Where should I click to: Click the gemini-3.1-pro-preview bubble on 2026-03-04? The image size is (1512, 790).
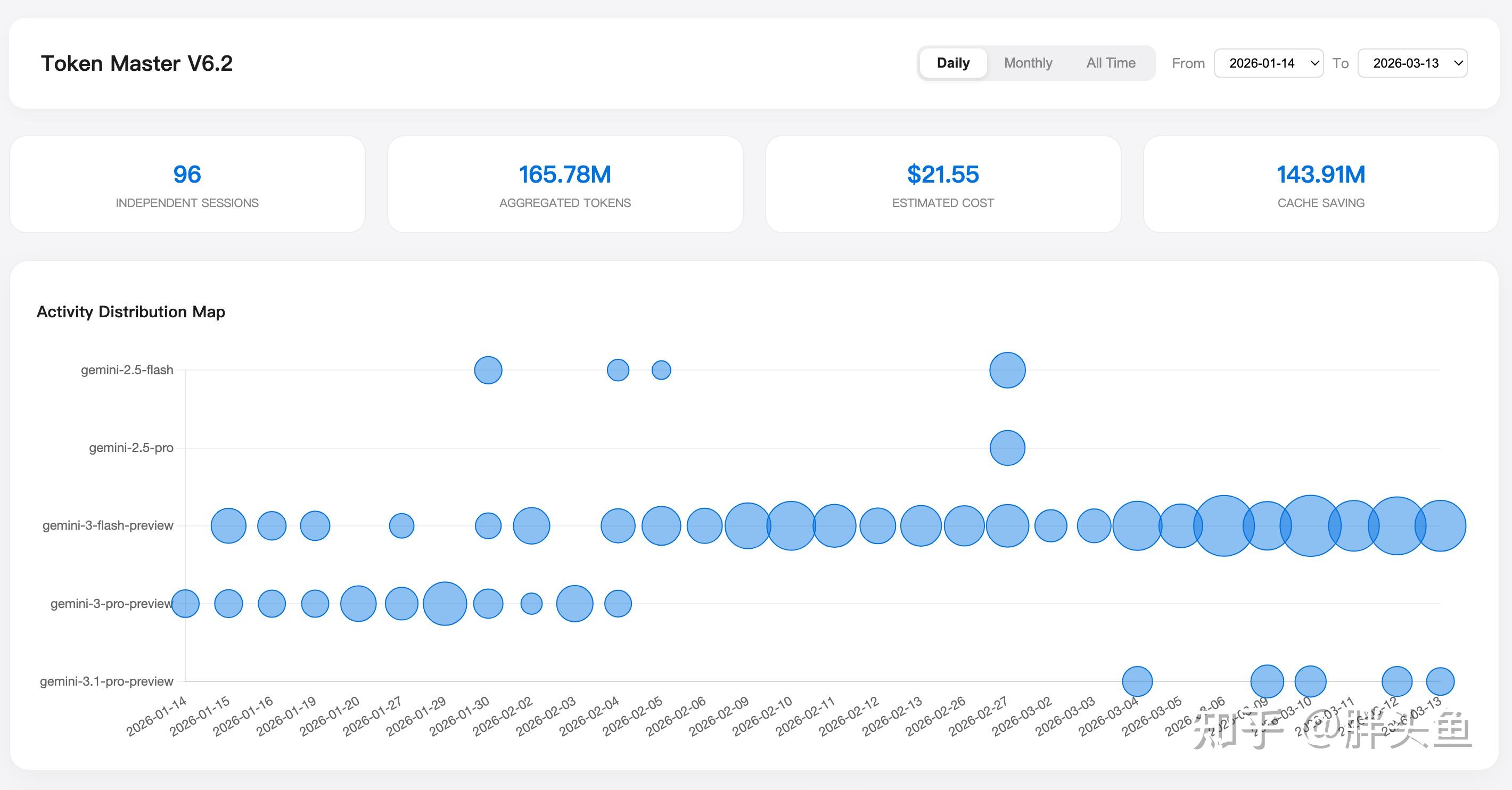pos(1137,681)
